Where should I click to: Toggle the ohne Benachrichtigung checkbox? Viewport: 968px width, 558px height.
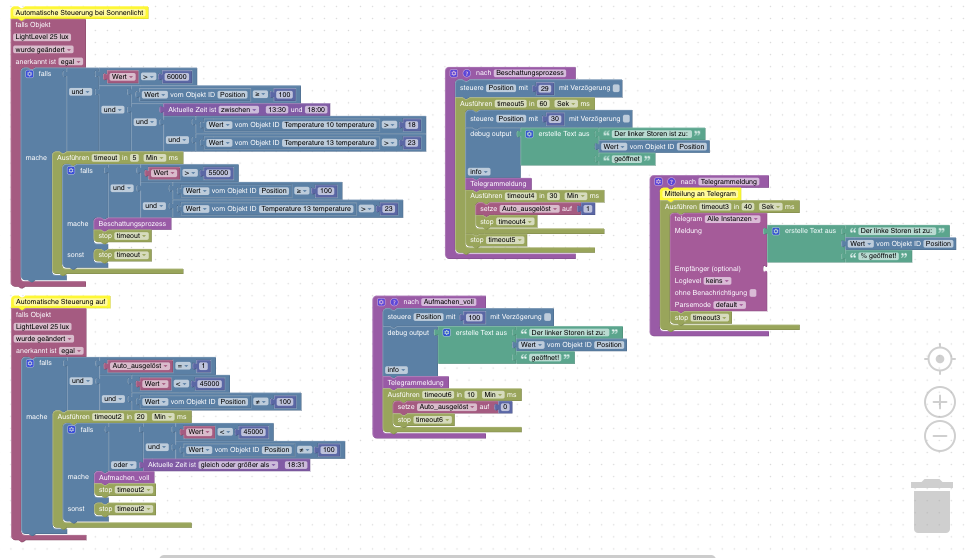753,293
